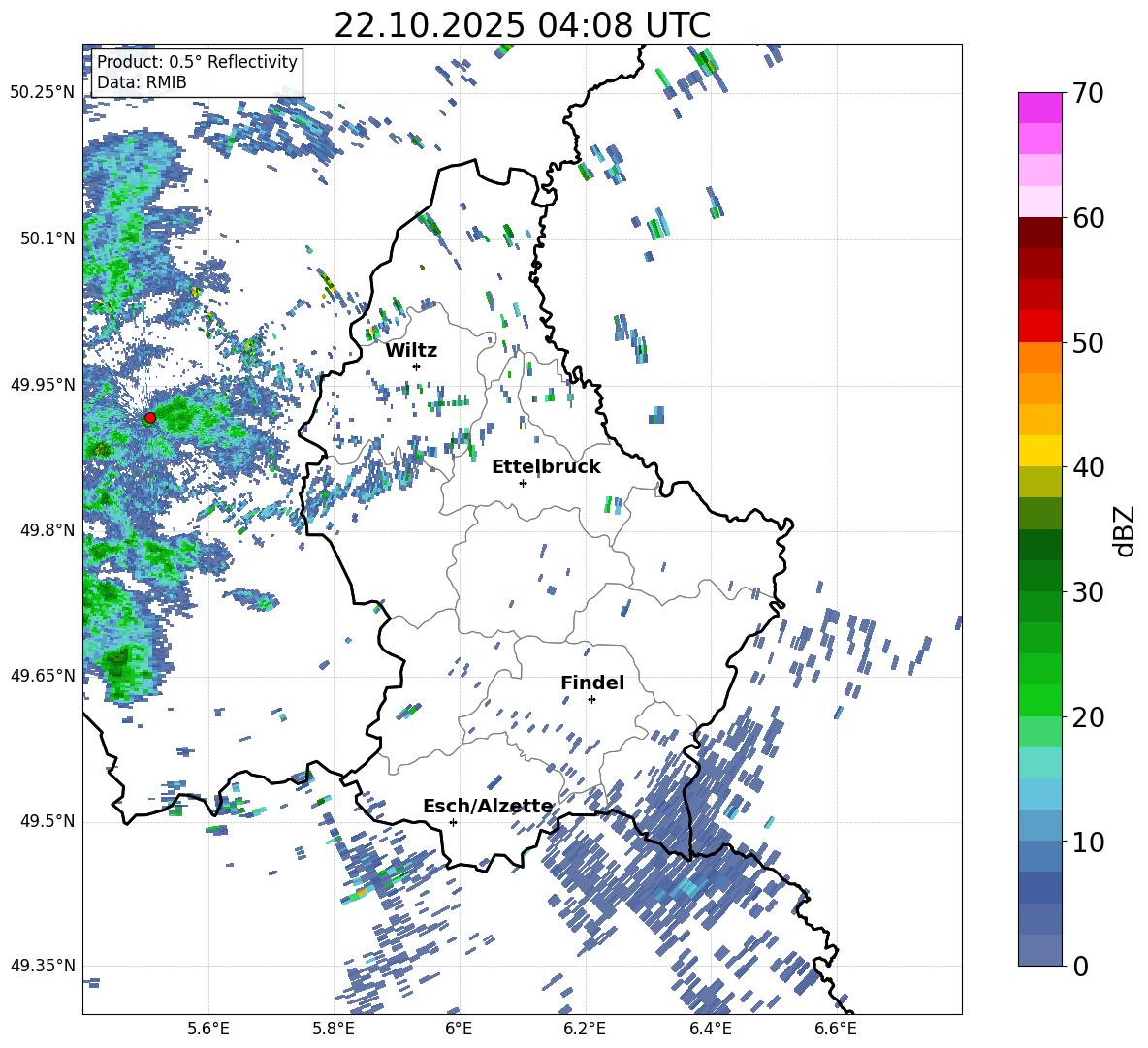Click the 49.95°N latitude label

pyautogui.click(x=43, y=384)
